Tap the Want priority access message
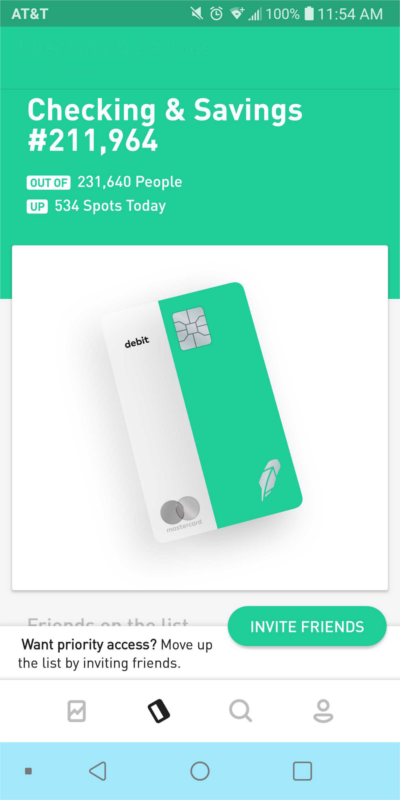The width and height of the screenshot is (400, 800). point(115,654)
